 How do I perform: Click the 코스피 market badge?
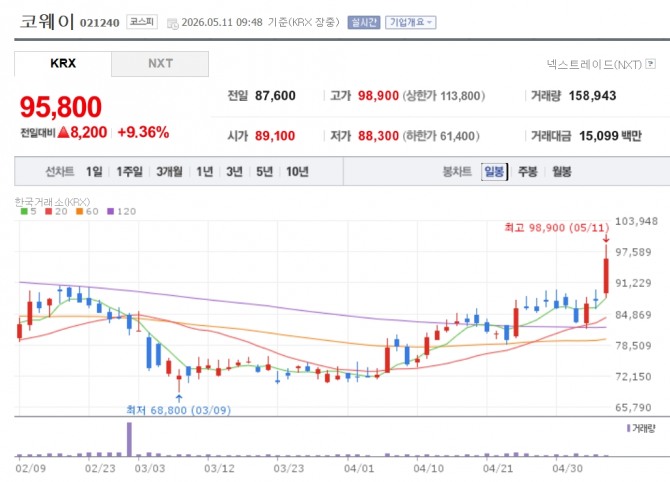click(x=142, y=22)
